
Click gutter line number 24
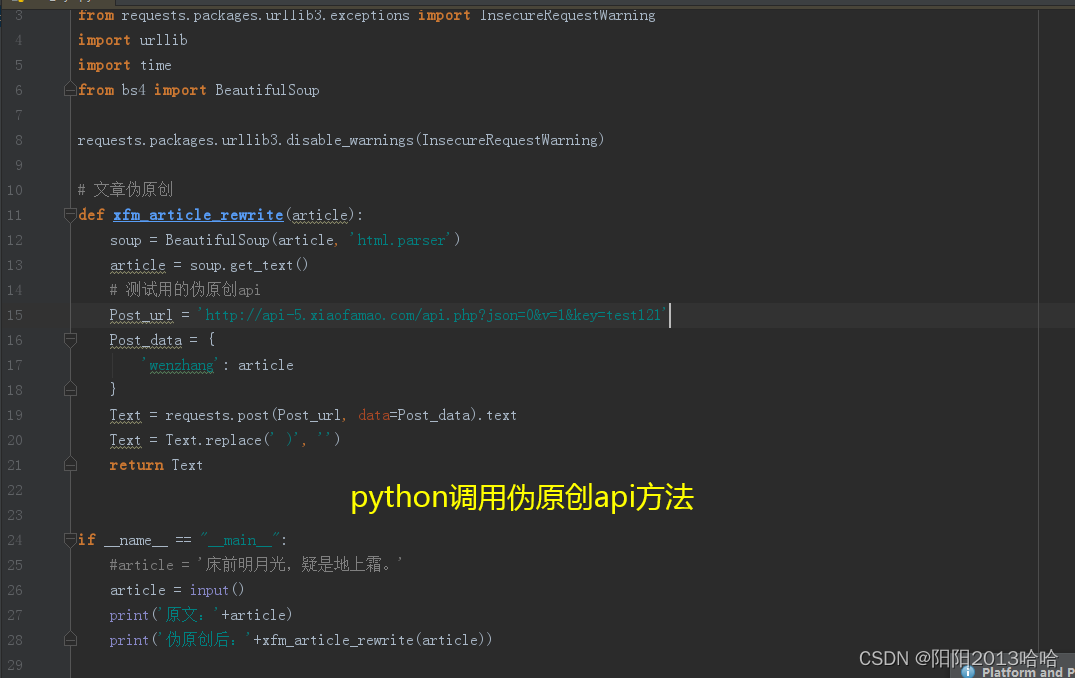[14, 540]
